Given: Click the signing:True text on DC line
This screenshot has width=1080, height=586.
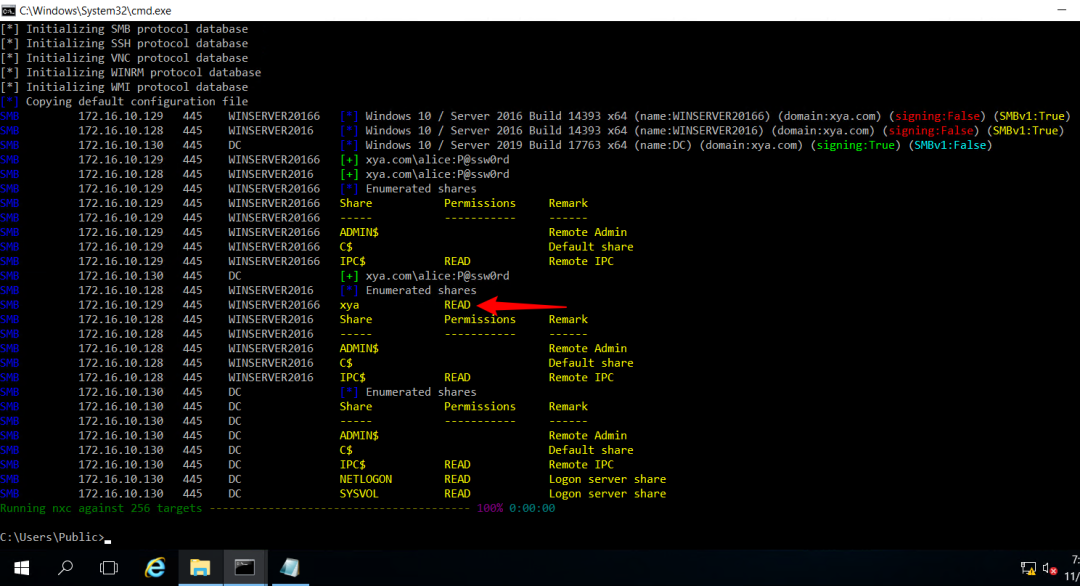Looking at the screenshot, I should pyautogui.click(x=855, y=145).
